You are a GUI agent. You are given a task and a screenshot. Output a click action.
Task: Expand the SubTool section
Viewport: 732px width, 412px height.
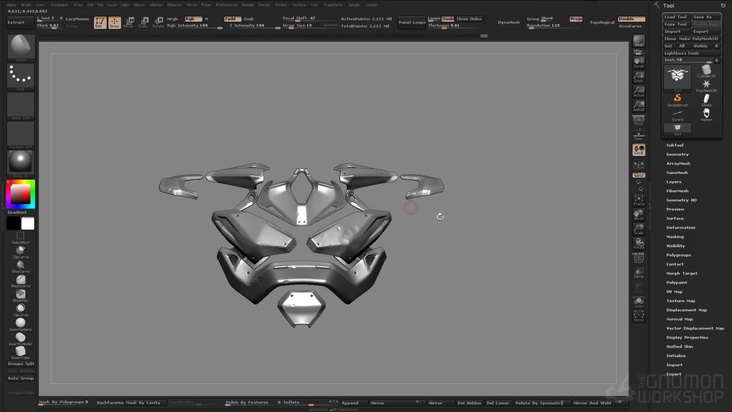pyautogui.click(x=675, y=145)
